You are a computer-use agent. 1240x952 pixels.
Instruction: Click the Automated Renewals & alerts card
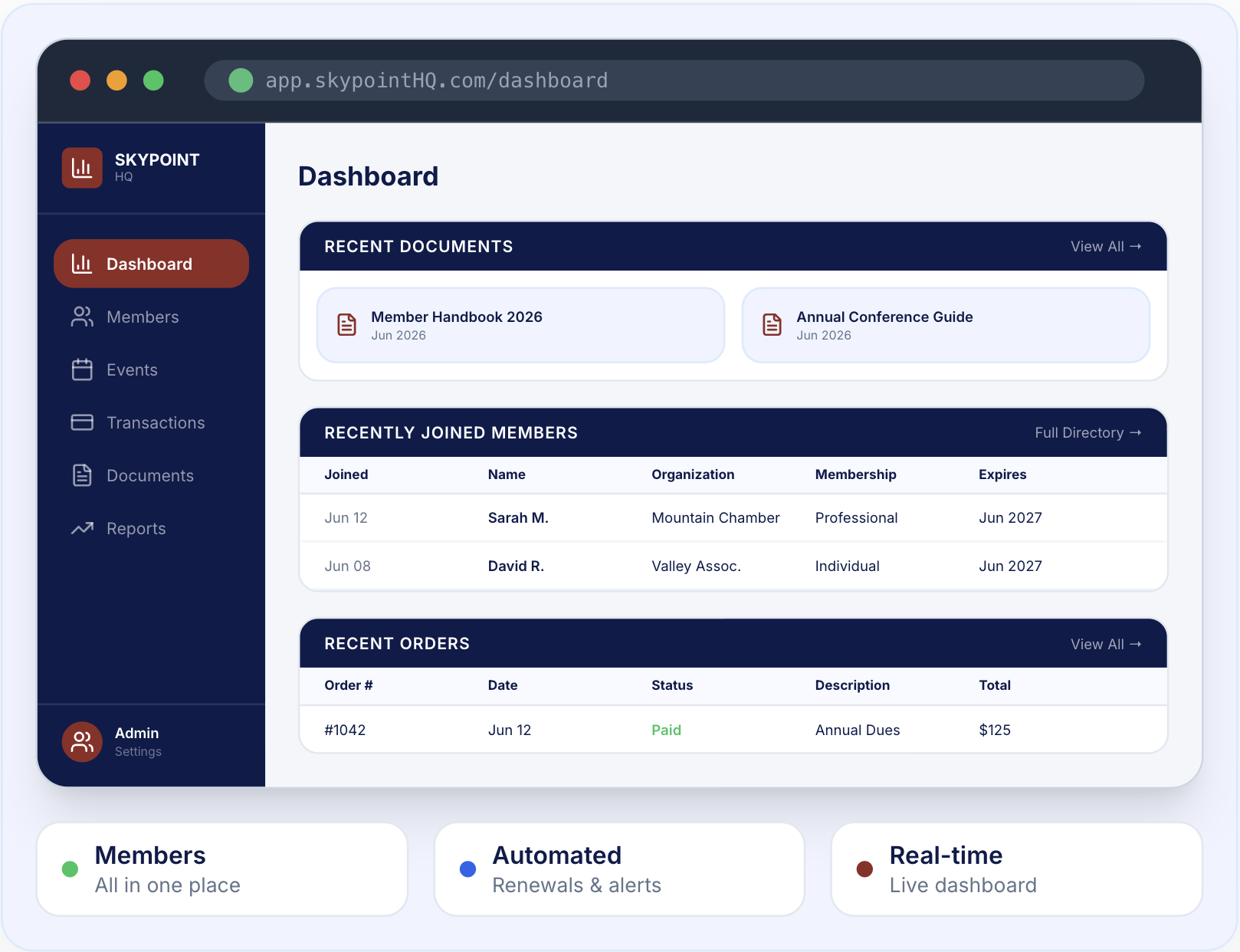point(619,869)
